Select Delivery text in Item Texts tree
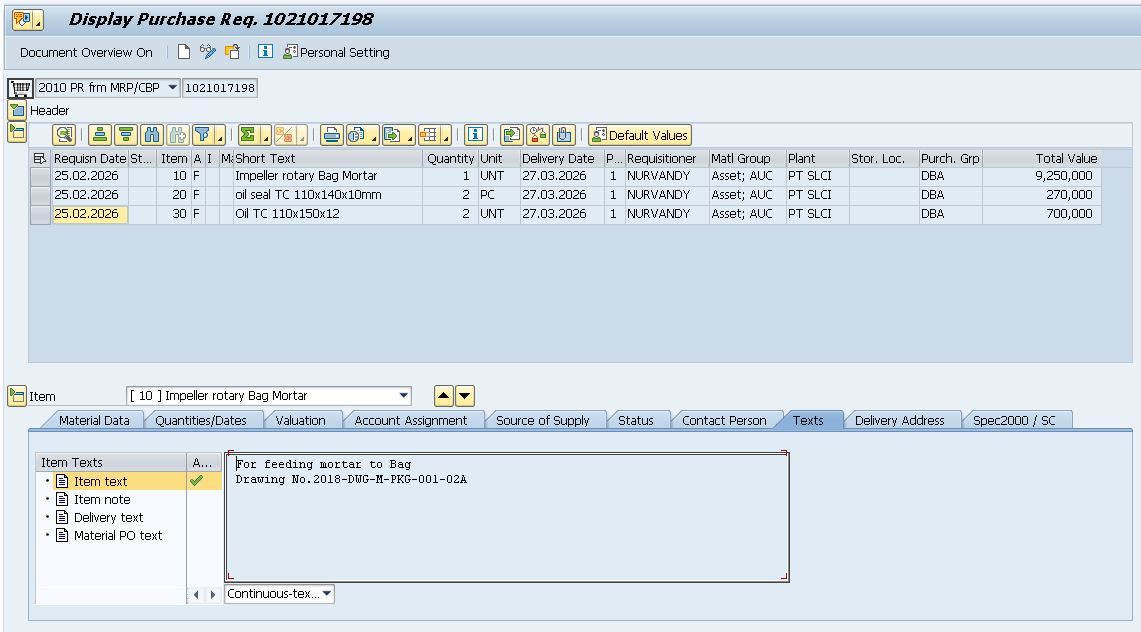The image size is (1141, 632). pyautogui.click(x=108, y=518)
